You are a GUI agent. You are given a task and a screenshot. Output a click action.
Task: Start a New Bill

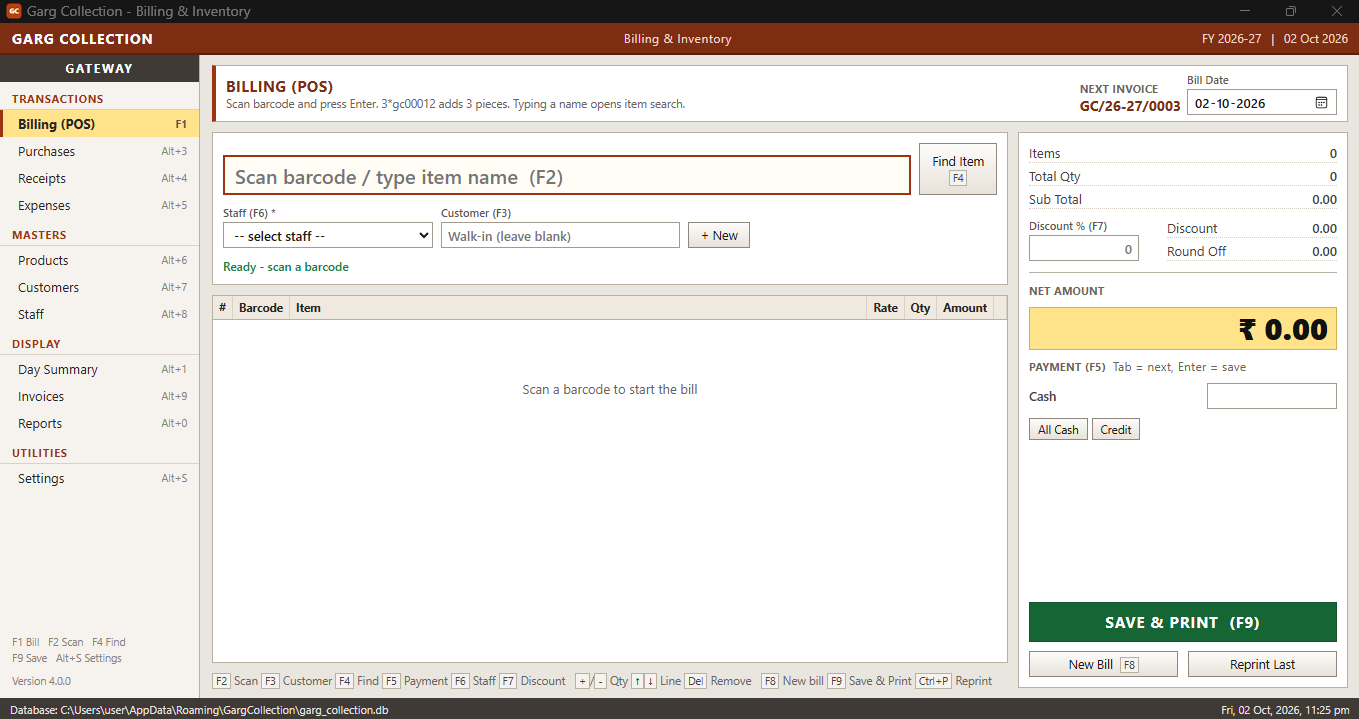coord(1104,664)
